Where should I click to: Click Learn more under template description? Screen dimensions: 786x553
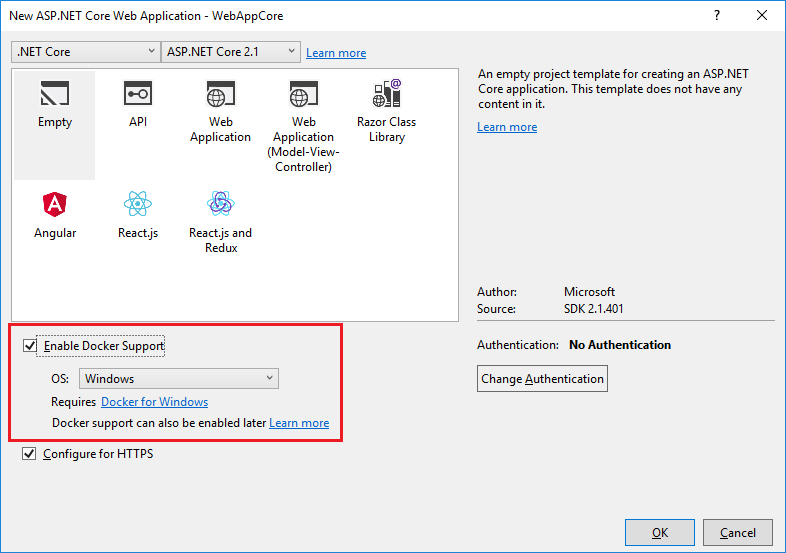tap(507, 127)
